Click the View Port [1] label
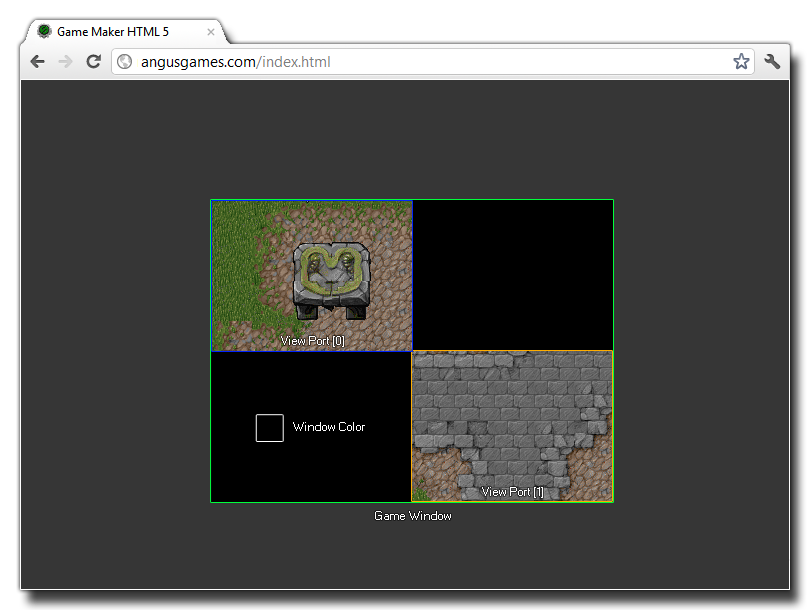The width and height of the screenshot is (810, 610). pyautogui.click(x=513, y=492)
